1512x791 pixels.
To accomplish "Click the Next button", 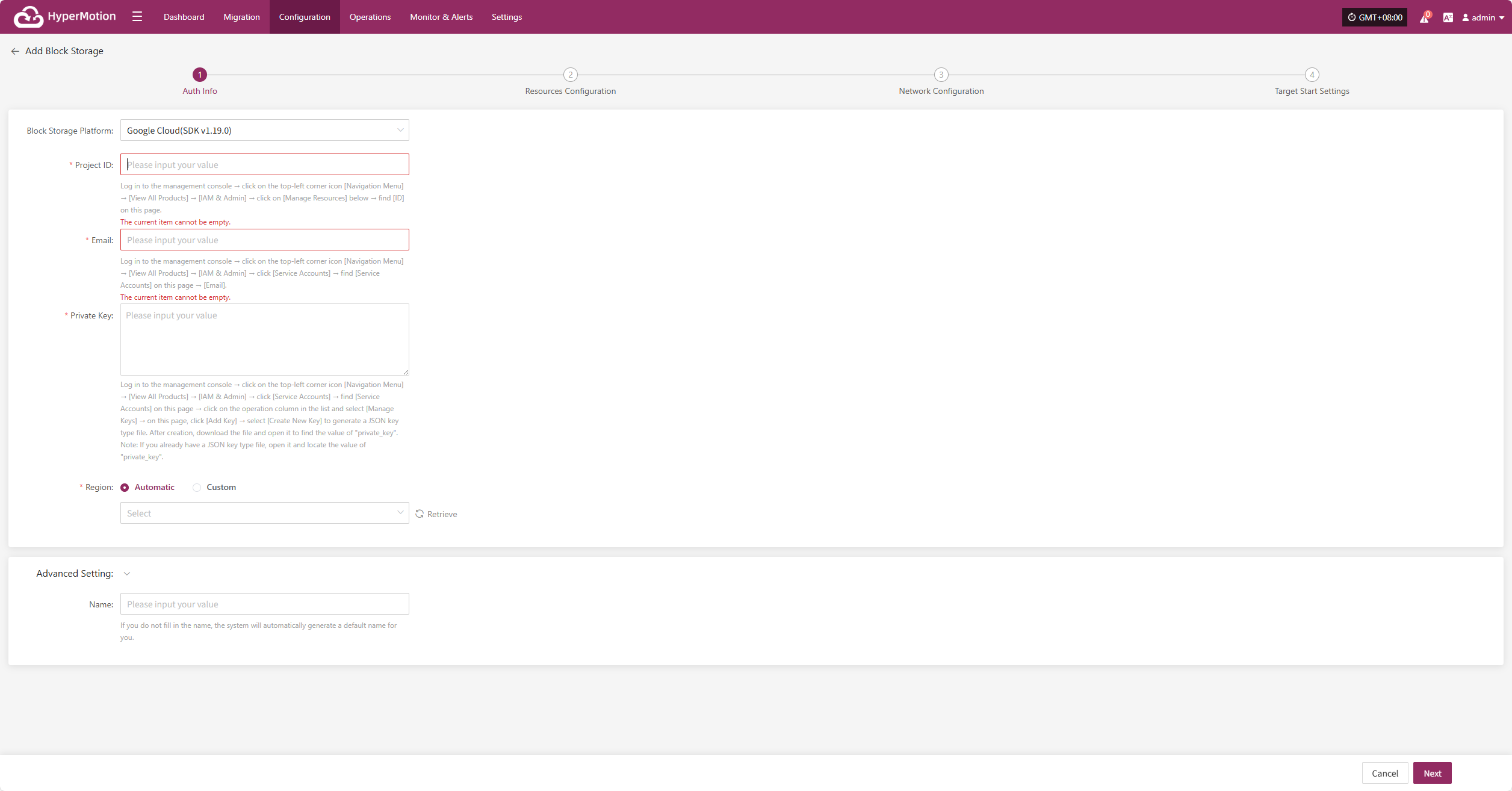I will click(1433, 773).
